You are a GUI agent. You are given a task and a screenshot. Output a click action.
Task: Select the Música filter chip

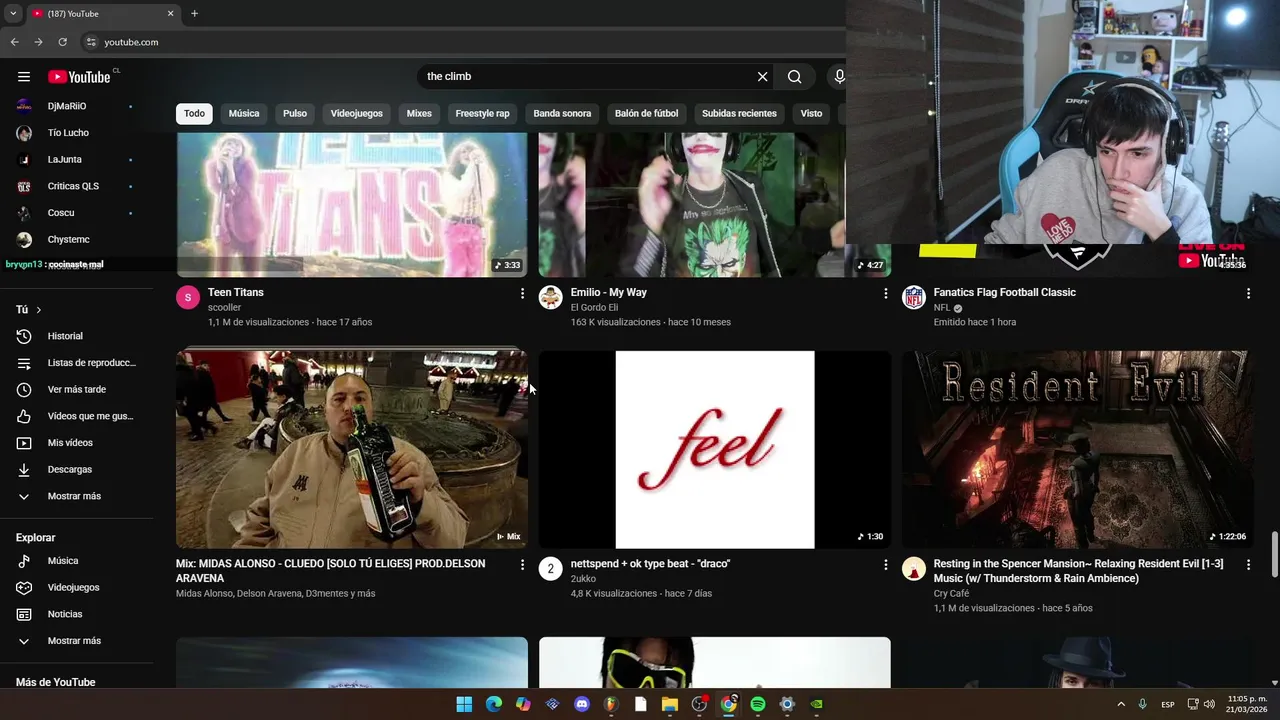click(x=244, y=113)
